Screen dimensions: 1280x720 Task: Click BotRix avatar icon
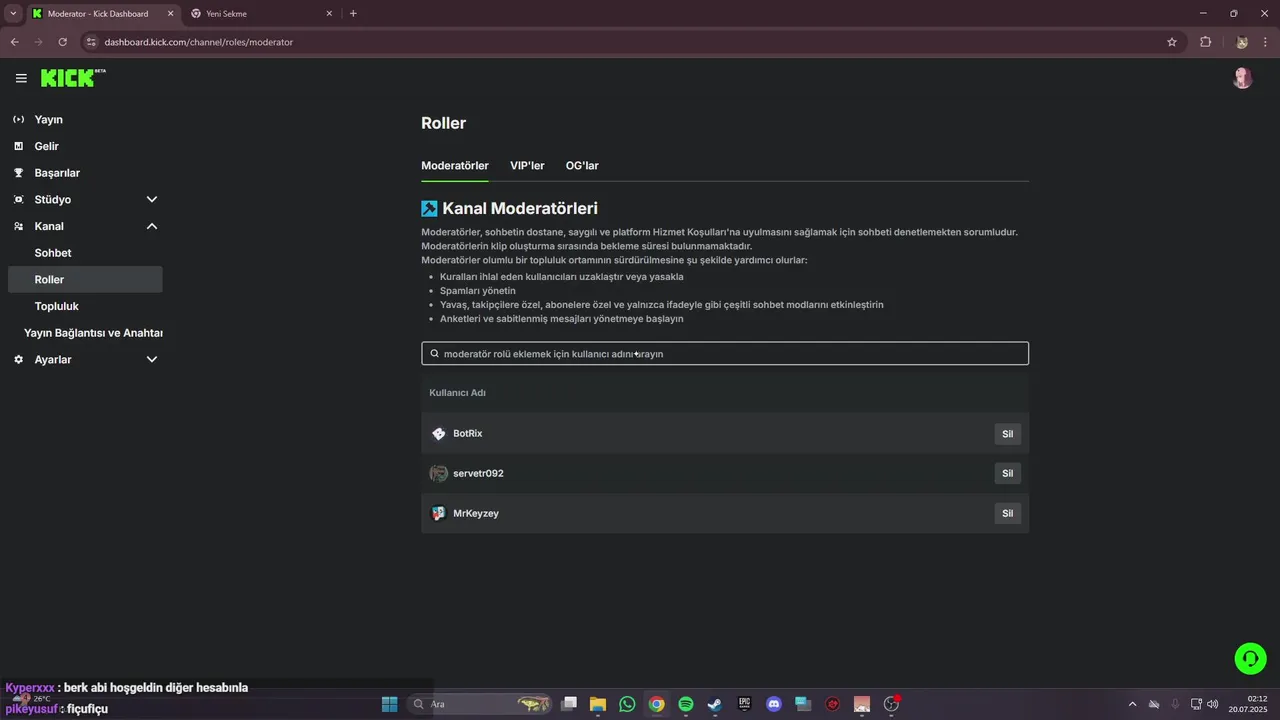[438, 433]
